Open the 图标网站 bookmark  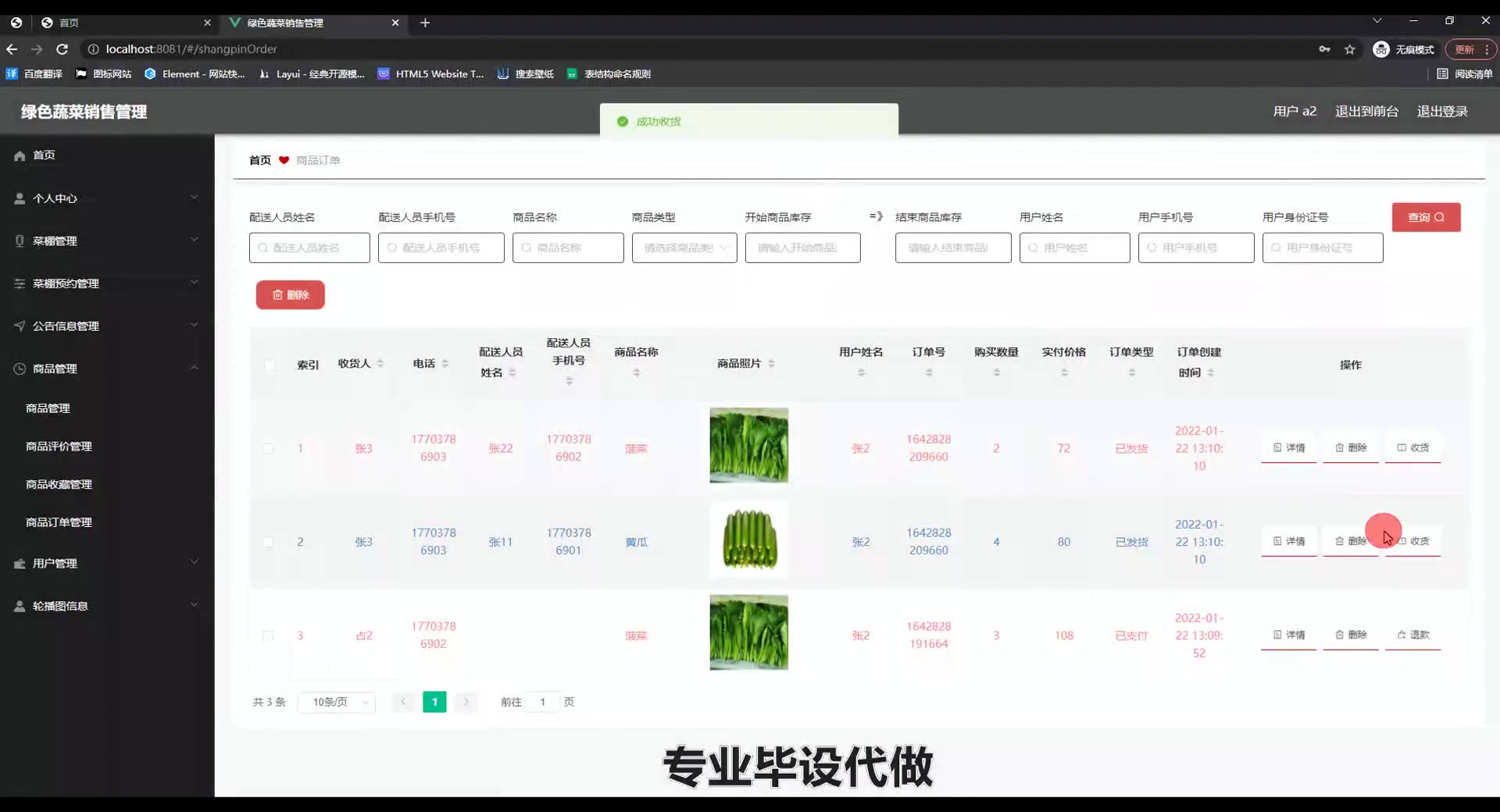pos(104,74)
